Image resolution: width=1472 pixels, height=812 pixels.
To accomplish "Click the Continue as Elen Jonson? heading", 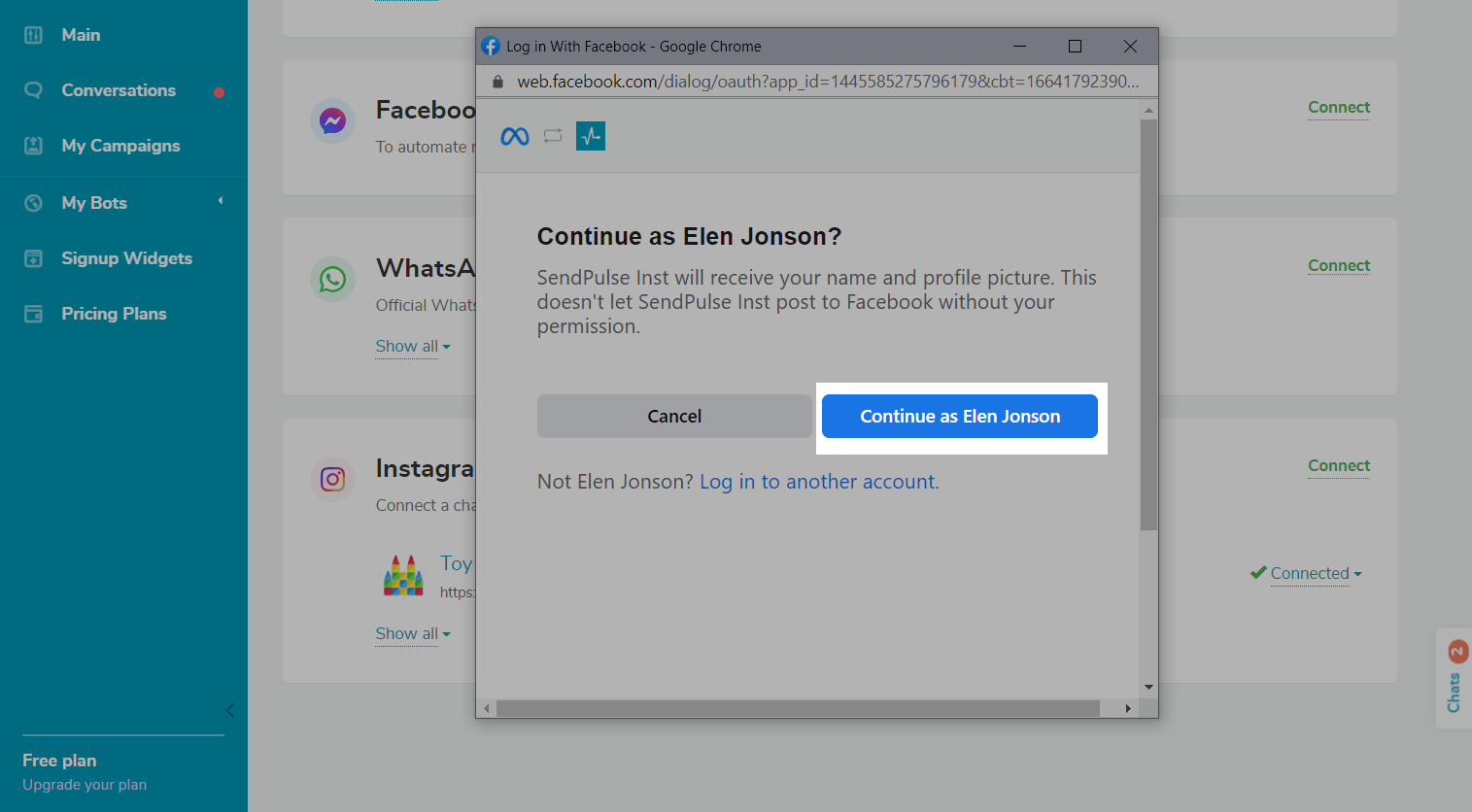I will [689, 237].
